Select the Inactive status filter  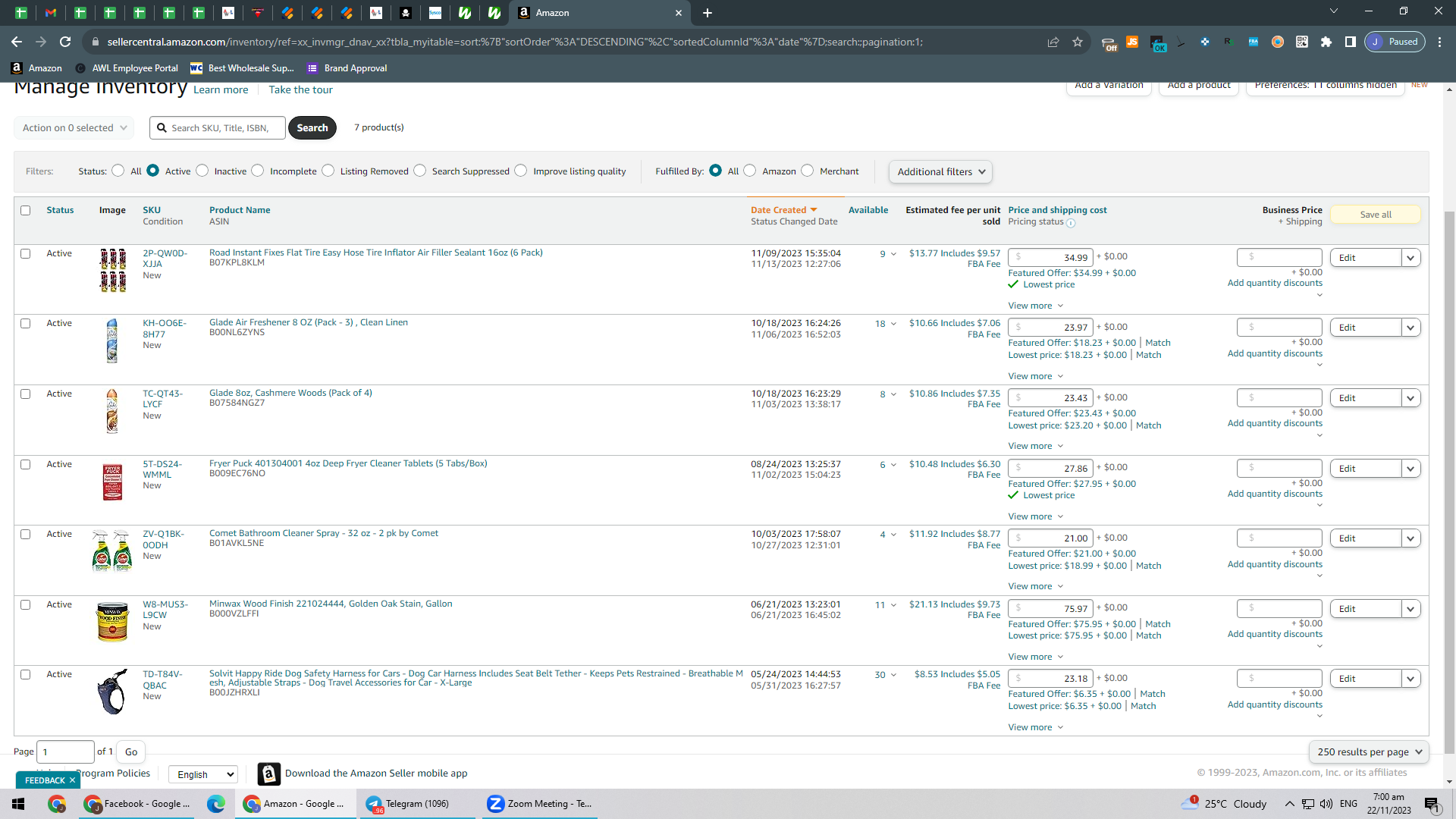202,171
